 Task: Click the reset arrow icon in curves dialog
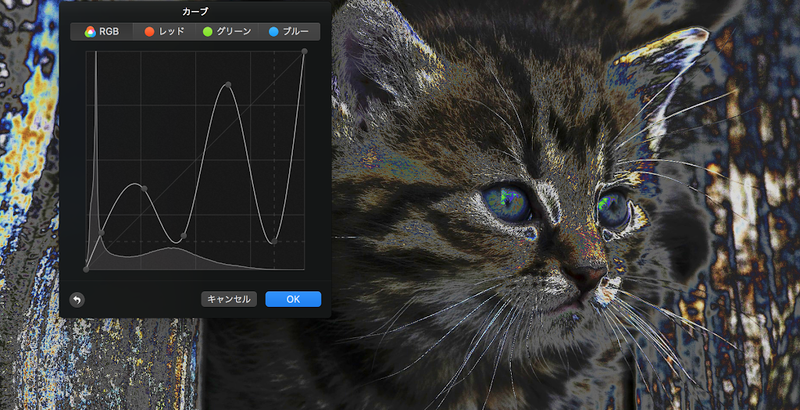click(x=77, y=299)
